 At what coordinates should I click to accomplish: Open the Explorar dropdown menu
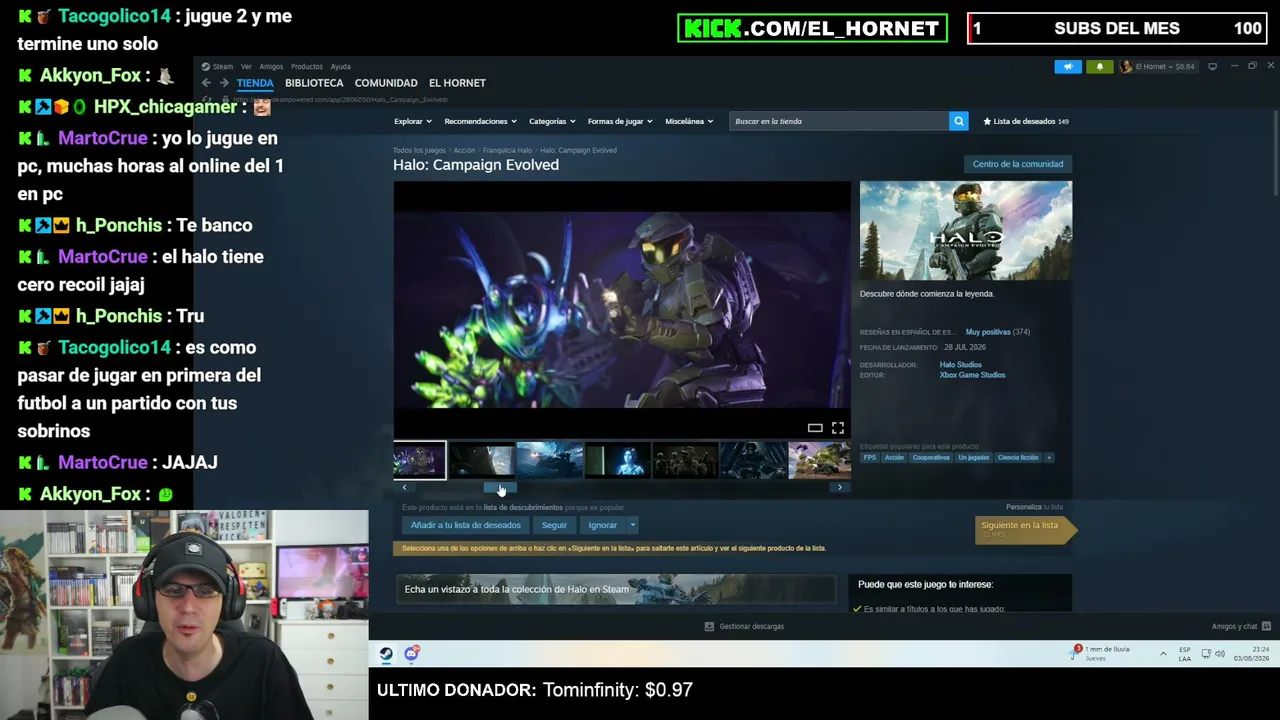(x=412, y=121)
